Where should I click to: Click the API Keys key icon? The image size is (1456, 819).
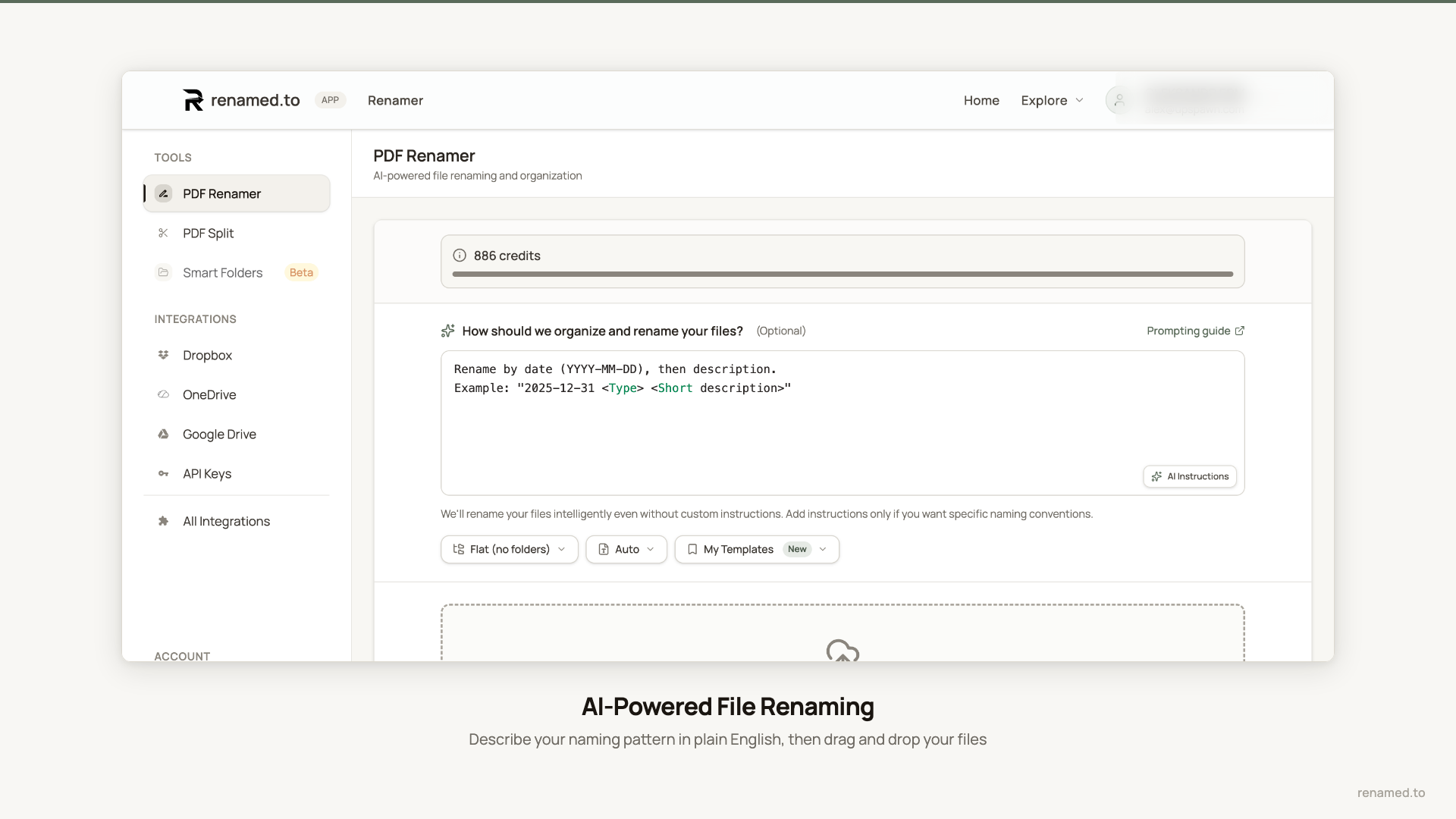163,473
